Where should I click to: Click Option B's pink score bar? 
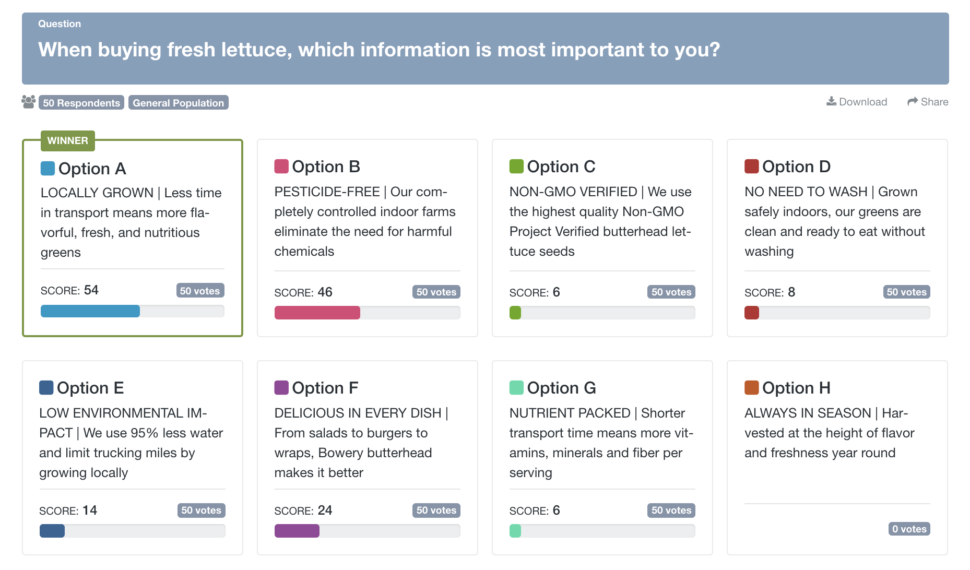[x=317, y=313]
